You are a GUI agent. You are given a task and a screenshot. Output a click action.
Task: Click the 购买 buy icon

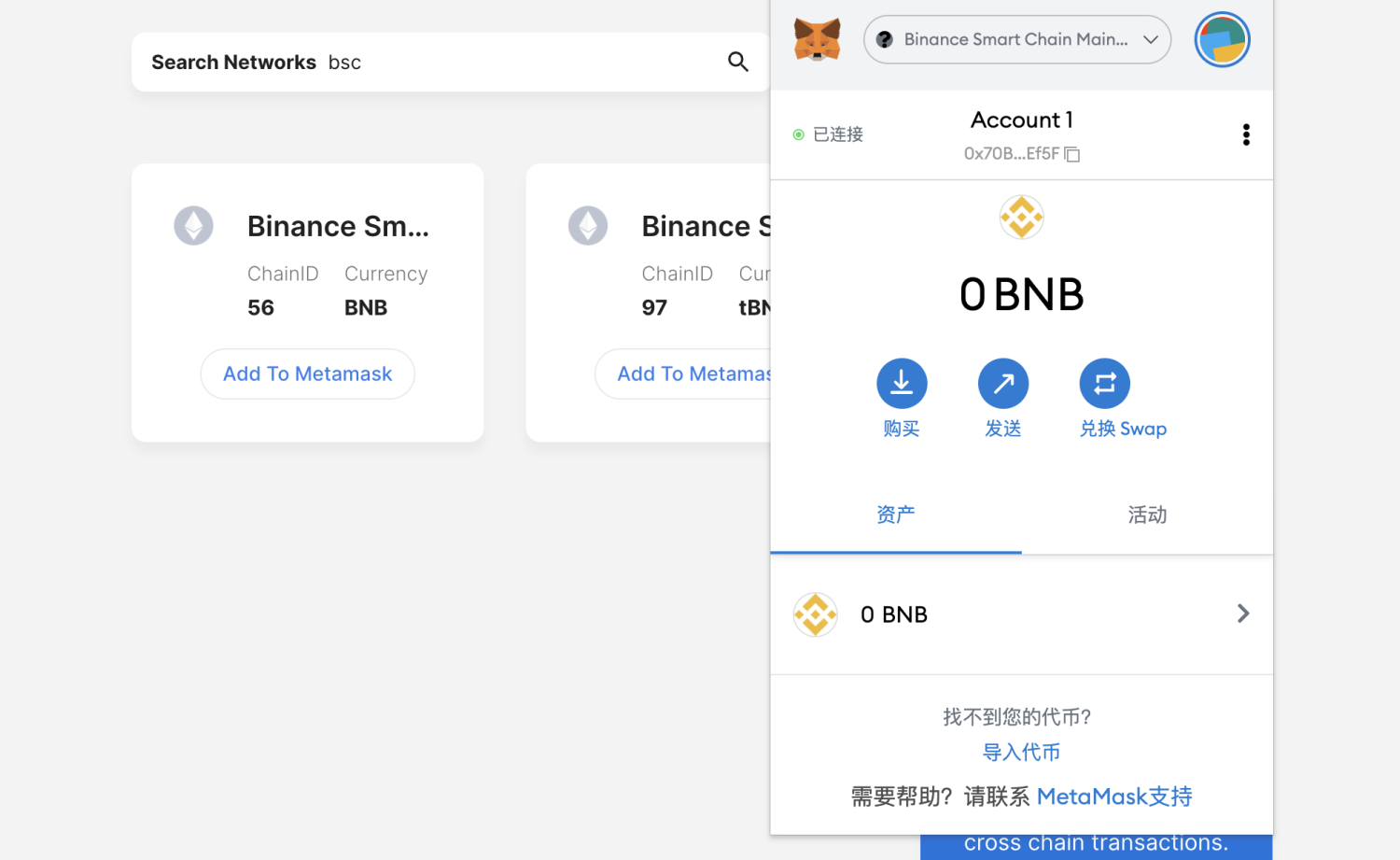(902, 384)
